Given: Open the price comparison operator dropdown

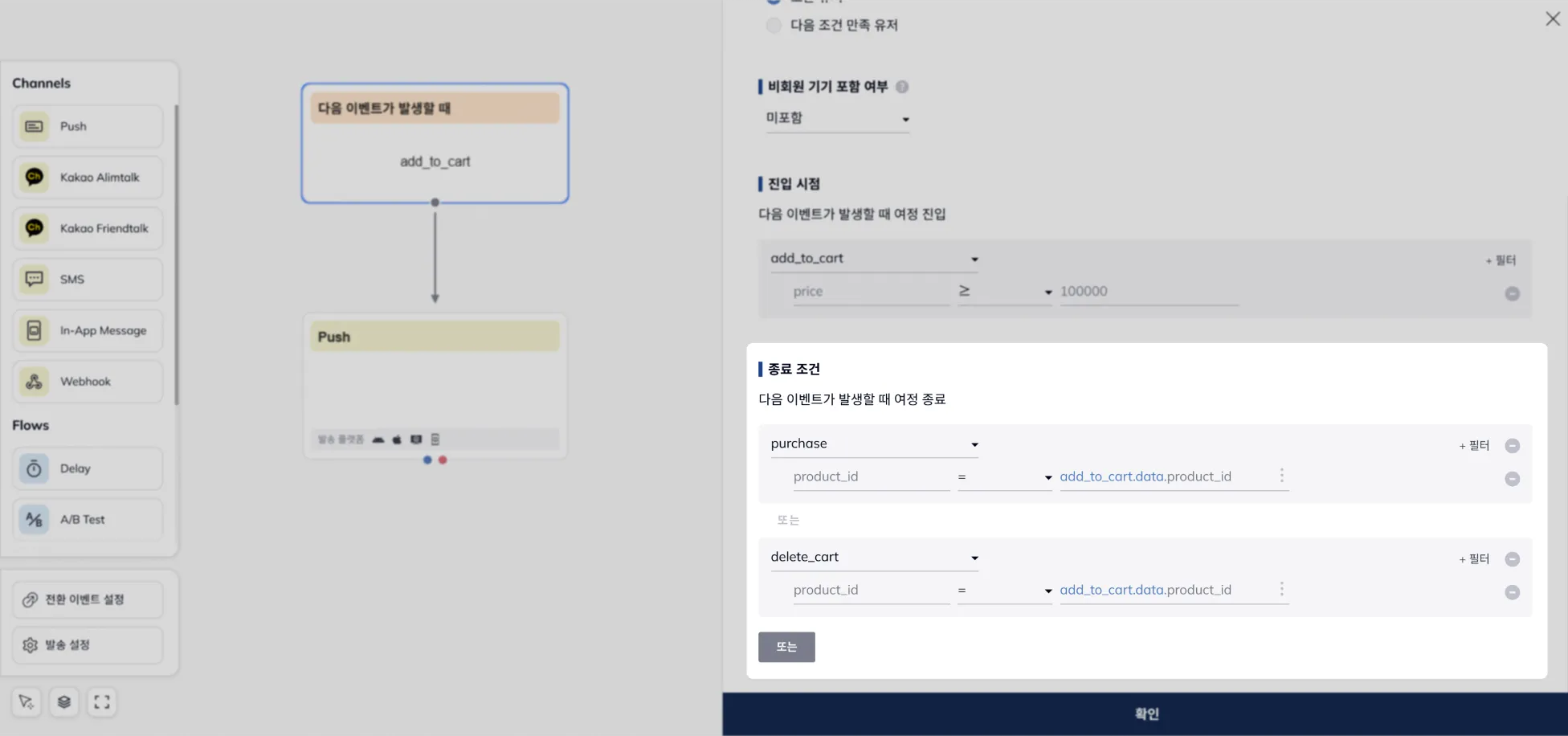Looking at the screenshot, I should [x=1004, y=292].
